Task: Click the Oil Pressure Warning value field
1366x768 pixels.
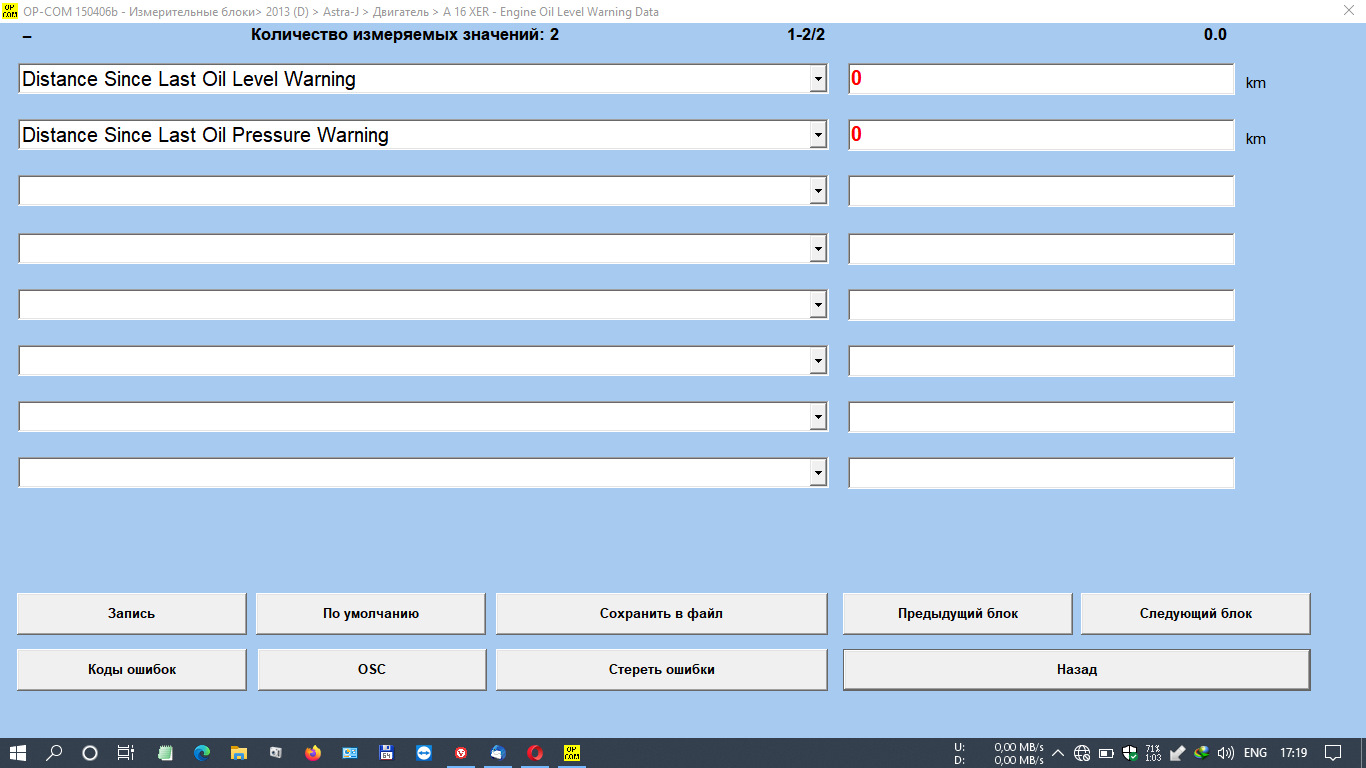Action: (x=1041, y=135)
